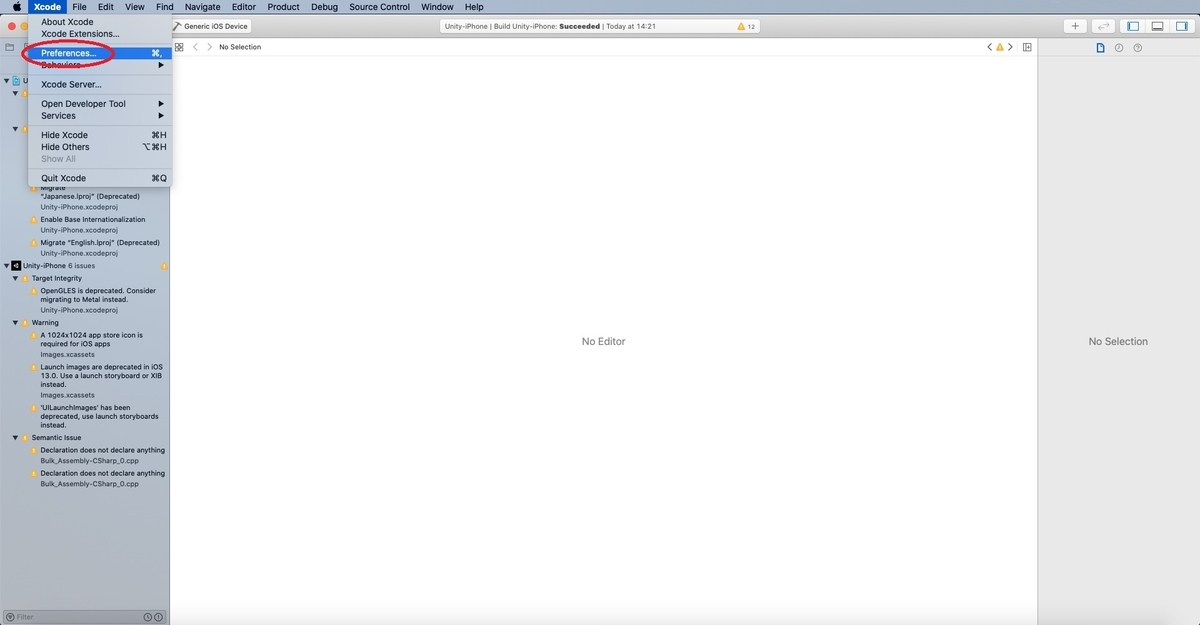
Task: Open the Help menu
Action: pyautogui.click(x=474, y=7)
